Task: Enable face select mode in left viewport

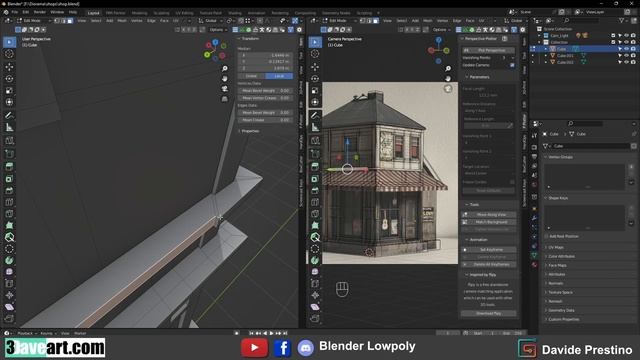Action: click(x=70, y=20)
